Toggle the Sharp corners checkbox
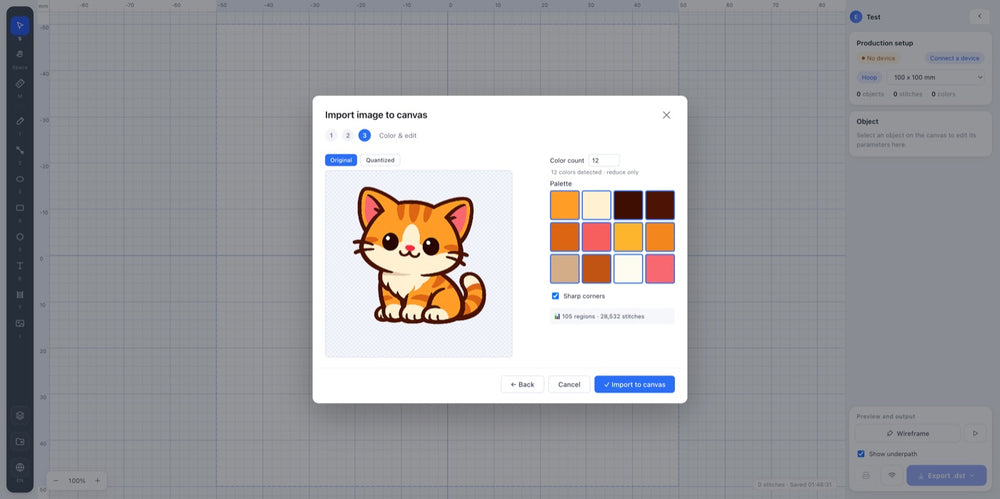Screen dimensions: 1000x499 (555, 296)
